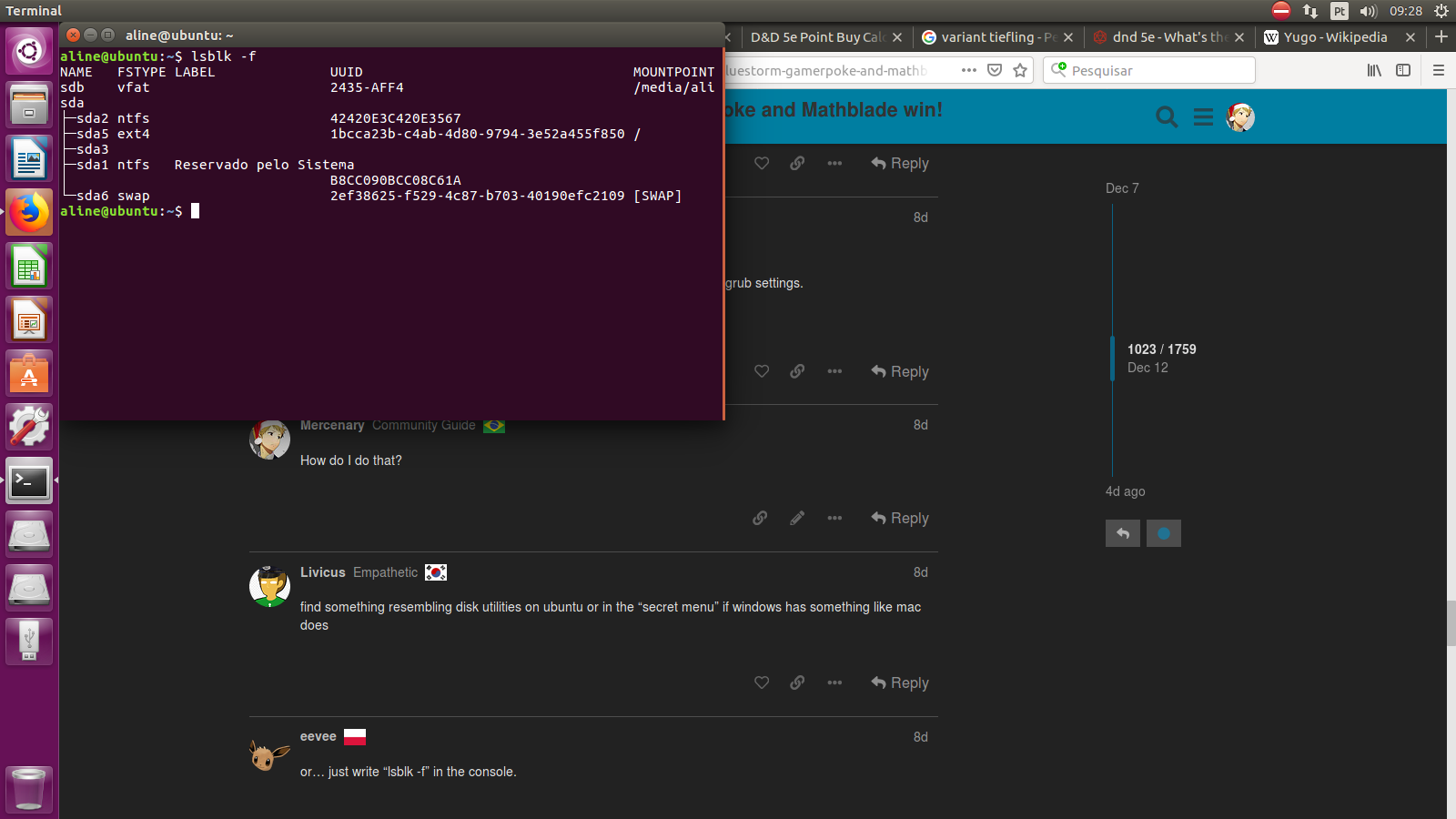Image resolution: width=1456 pixels, height=819 pixels.
Task: Click the 8d timestamp on eevee's post
Action: pos(921,737)
